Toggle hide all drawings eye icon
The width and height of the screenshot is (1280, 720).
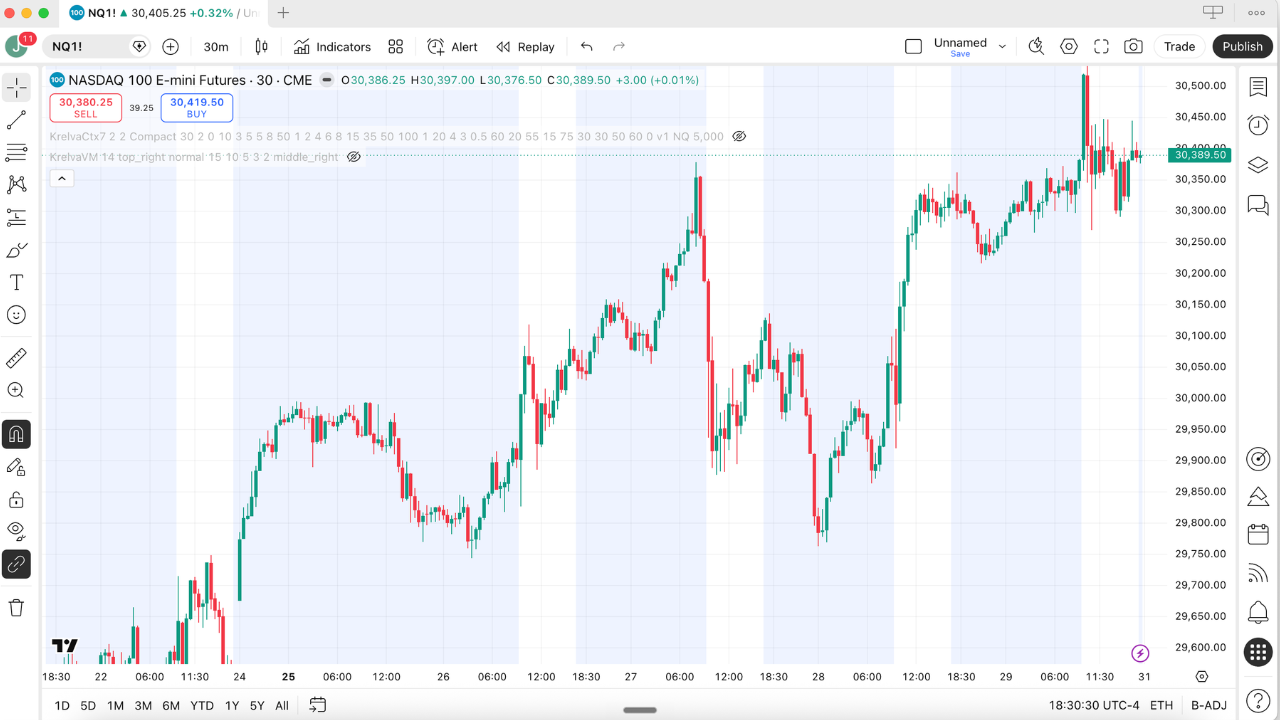16,531
